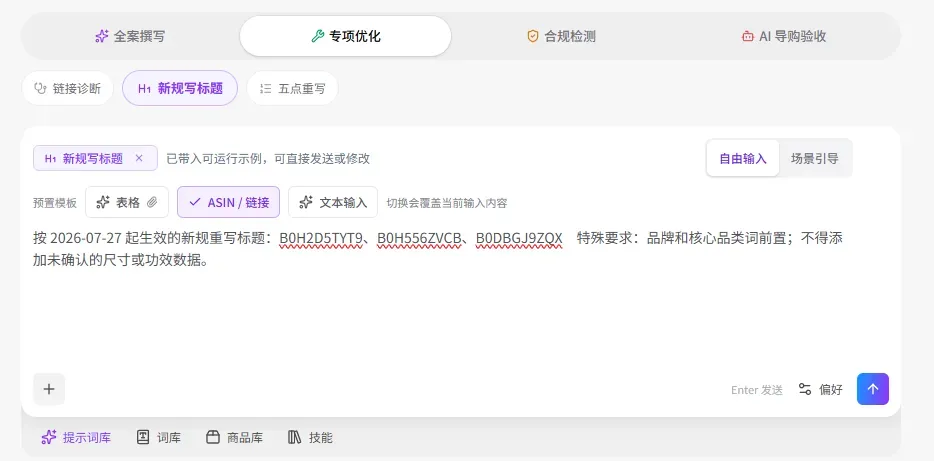
Task: Remove the 新规写标题 tag chip
Action: point(139,158)
